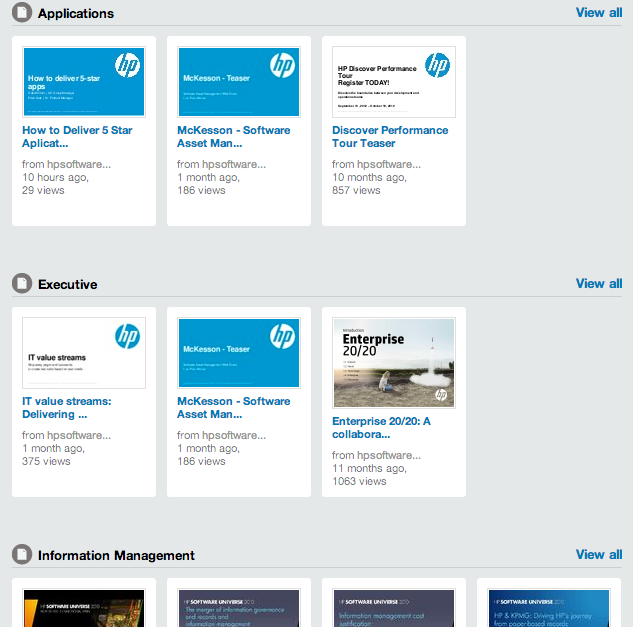Viewport: 633px width, 627px height.
Task: Open 'merger of information governance' thumbnail
Action: coord(239,608)
